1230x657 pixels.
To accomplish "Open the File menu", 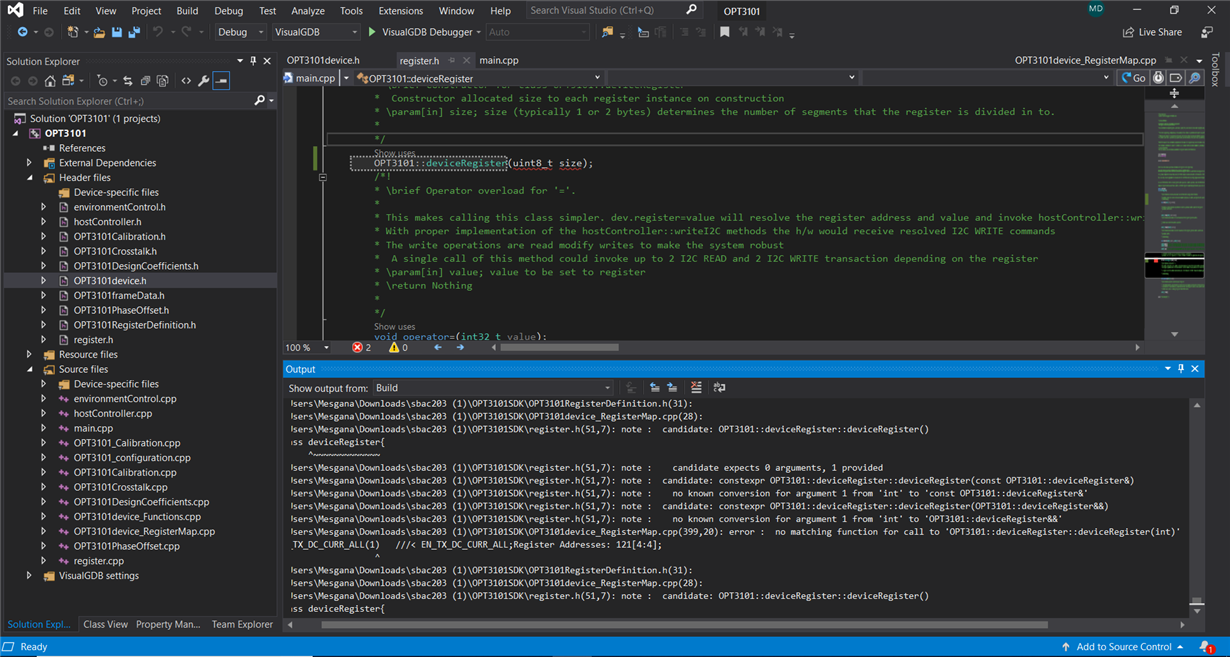I will [x=40, y=11].
